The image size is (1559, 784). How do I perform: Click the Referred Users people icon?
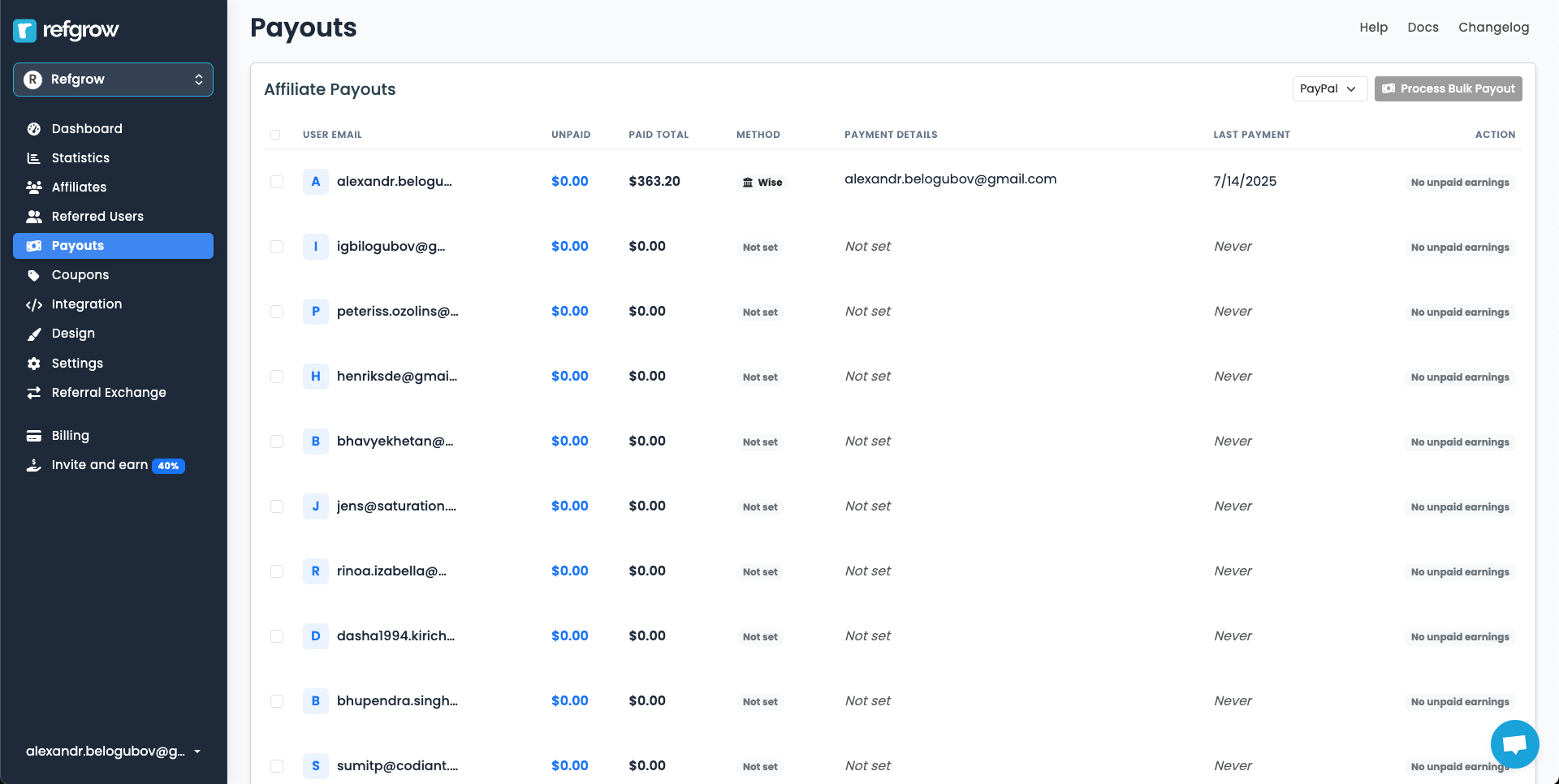[x=34, y=217]
